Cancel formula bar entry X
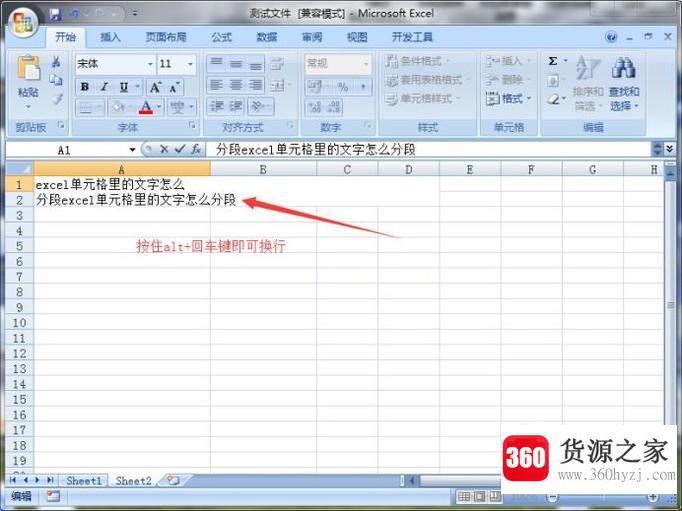The width and height of the screenshot is (682, 511). (x=164, y=150)
